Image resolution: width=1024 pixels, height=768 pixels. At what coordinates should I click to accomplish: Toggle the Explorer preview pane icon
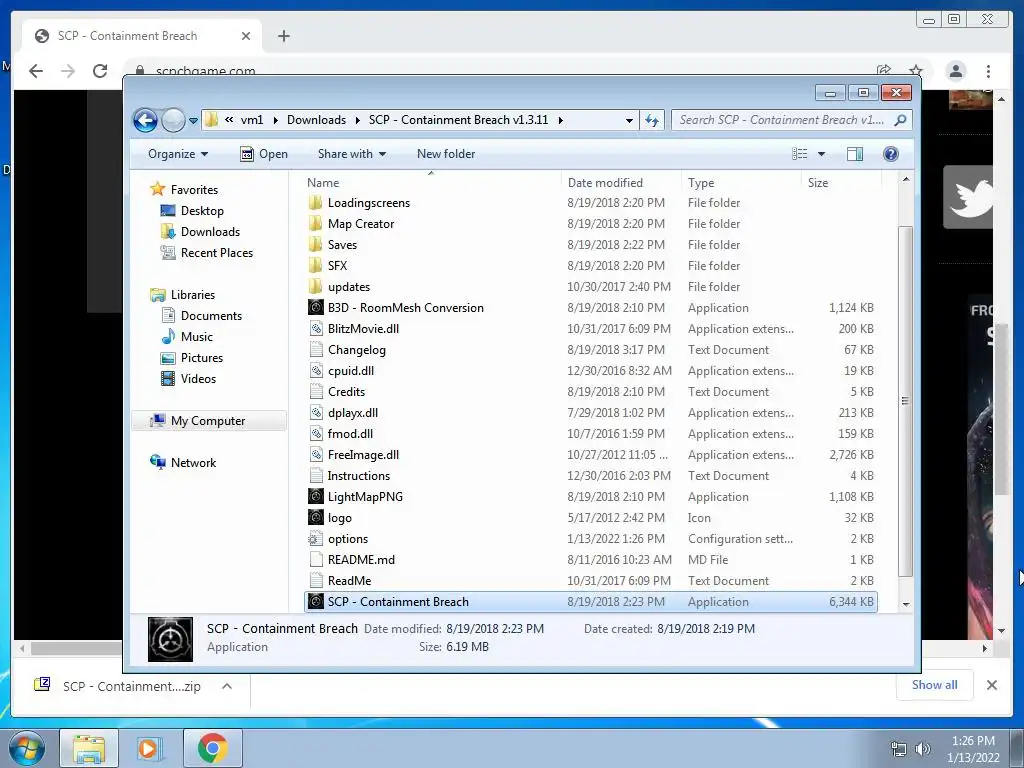[854, 154]
